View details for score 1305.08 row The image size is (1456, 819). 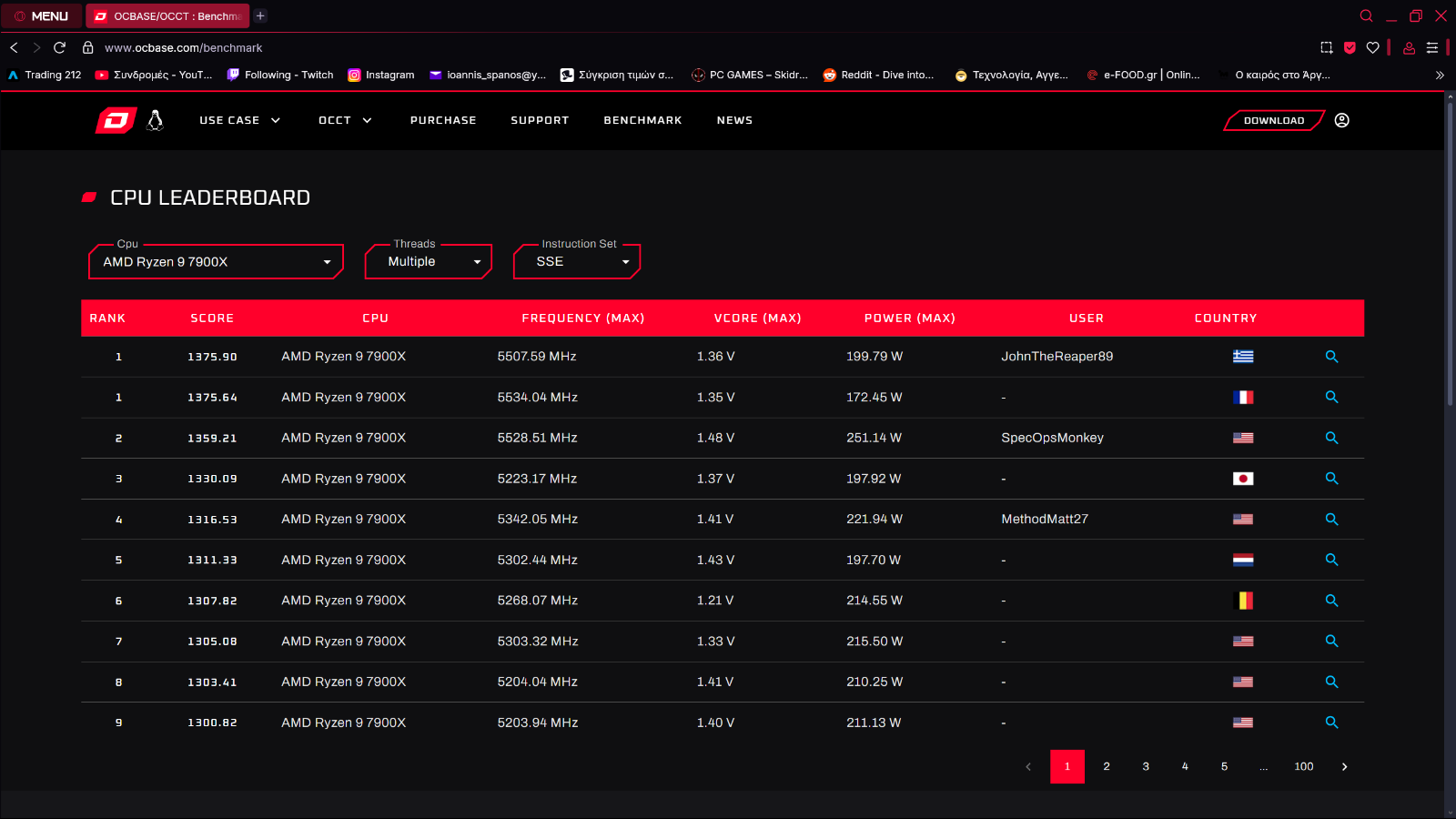(1331, 641)
